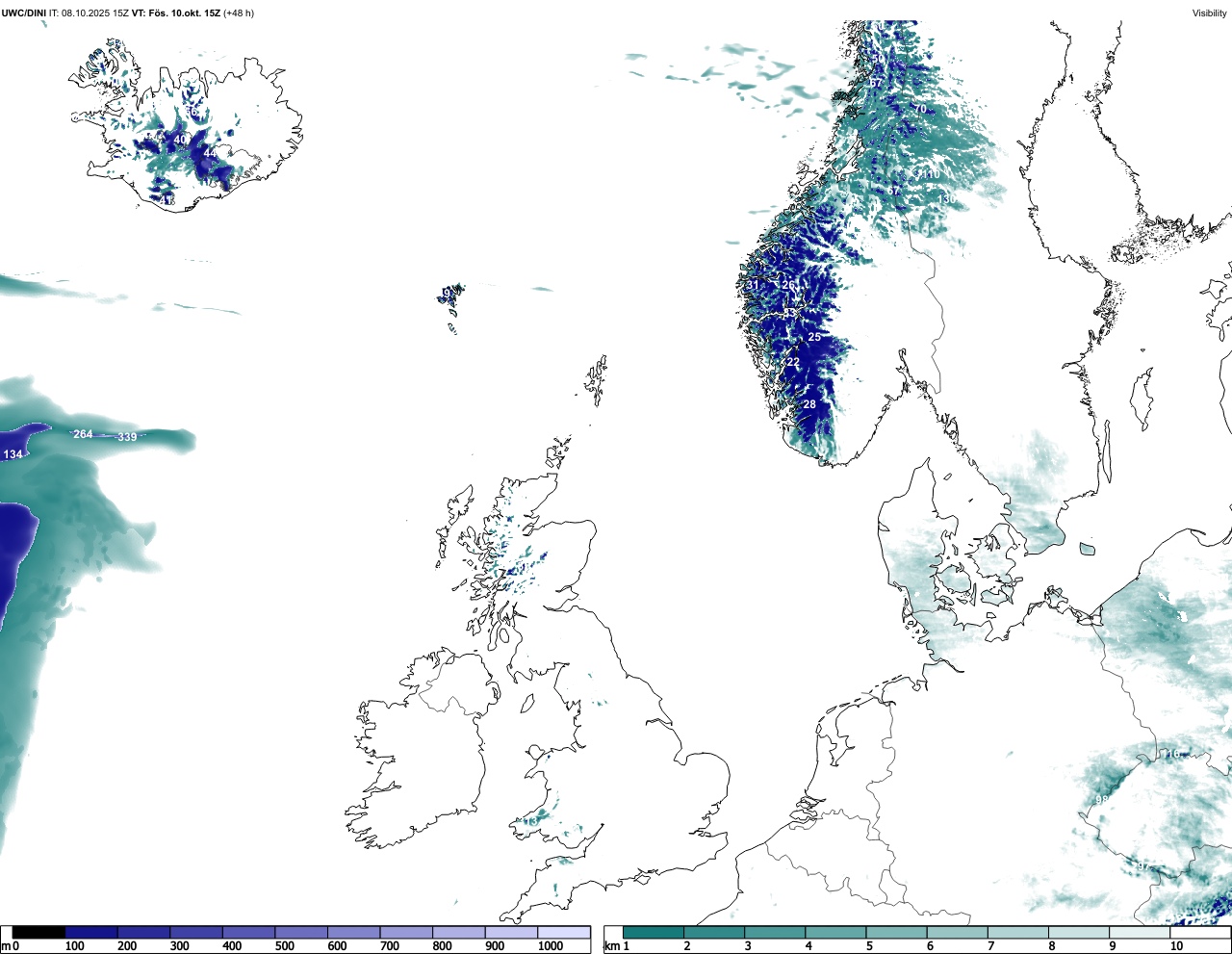Click the black 0–100 m legend swatch
Image resolution: width=1232 pixels, height=954 pixels.
(x=38, y=932)
